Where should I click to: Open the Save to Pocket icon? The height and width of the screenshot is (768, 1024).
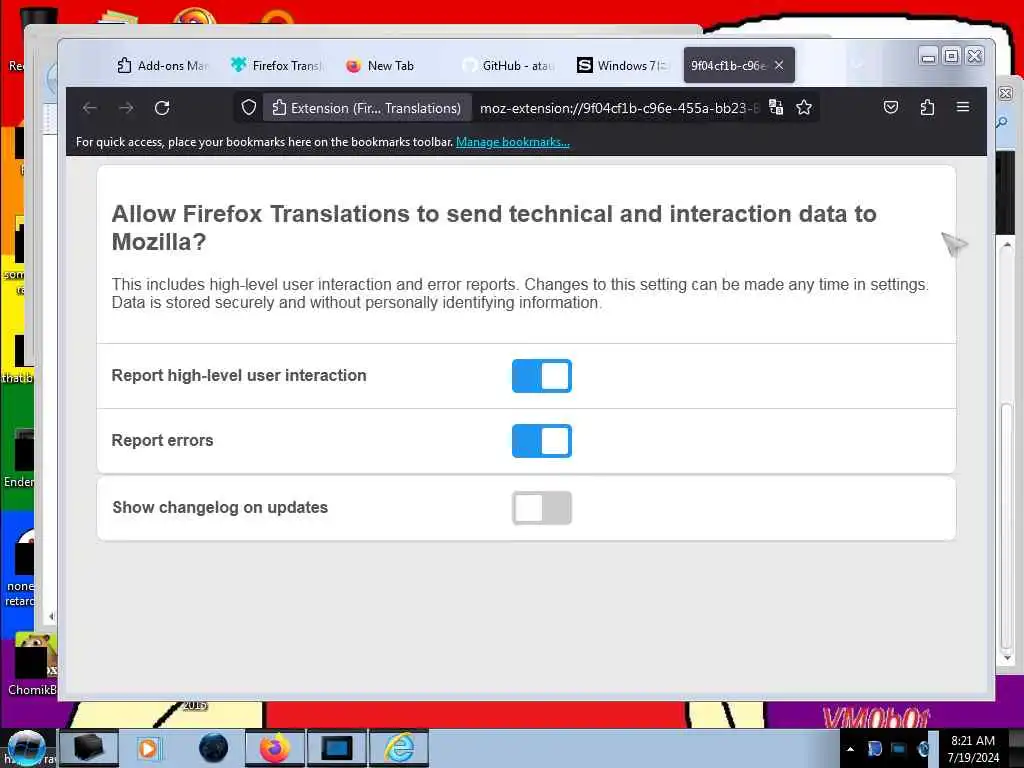pos(891,108)
